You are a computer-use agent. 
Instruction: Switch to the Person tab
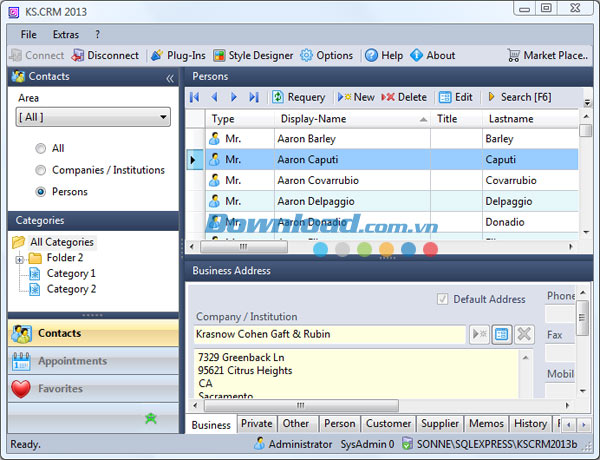(x=339, y=424)
